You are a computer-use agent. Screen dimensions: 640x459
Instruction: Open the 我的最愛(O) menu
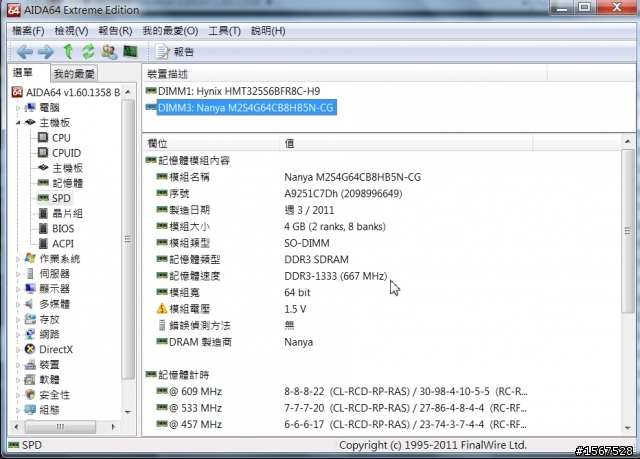click(x=170, y=31)
